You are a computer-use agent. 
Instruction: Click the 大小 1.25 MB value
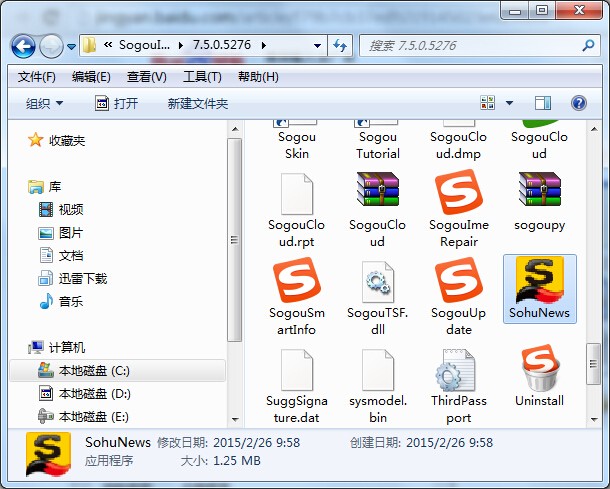pos(237,461)
